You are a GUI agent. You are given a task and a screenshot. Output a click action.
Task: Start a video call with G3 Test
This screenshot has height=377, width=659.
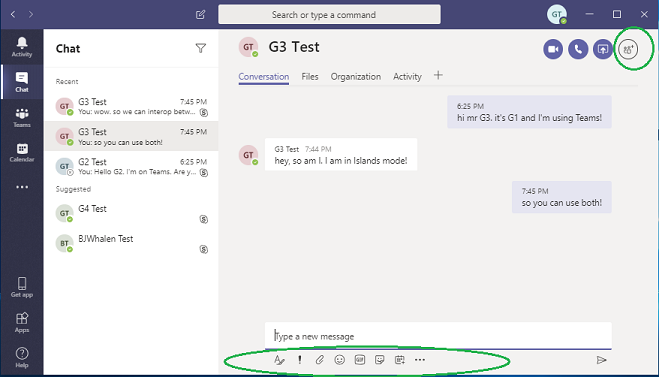click(553, 49)
